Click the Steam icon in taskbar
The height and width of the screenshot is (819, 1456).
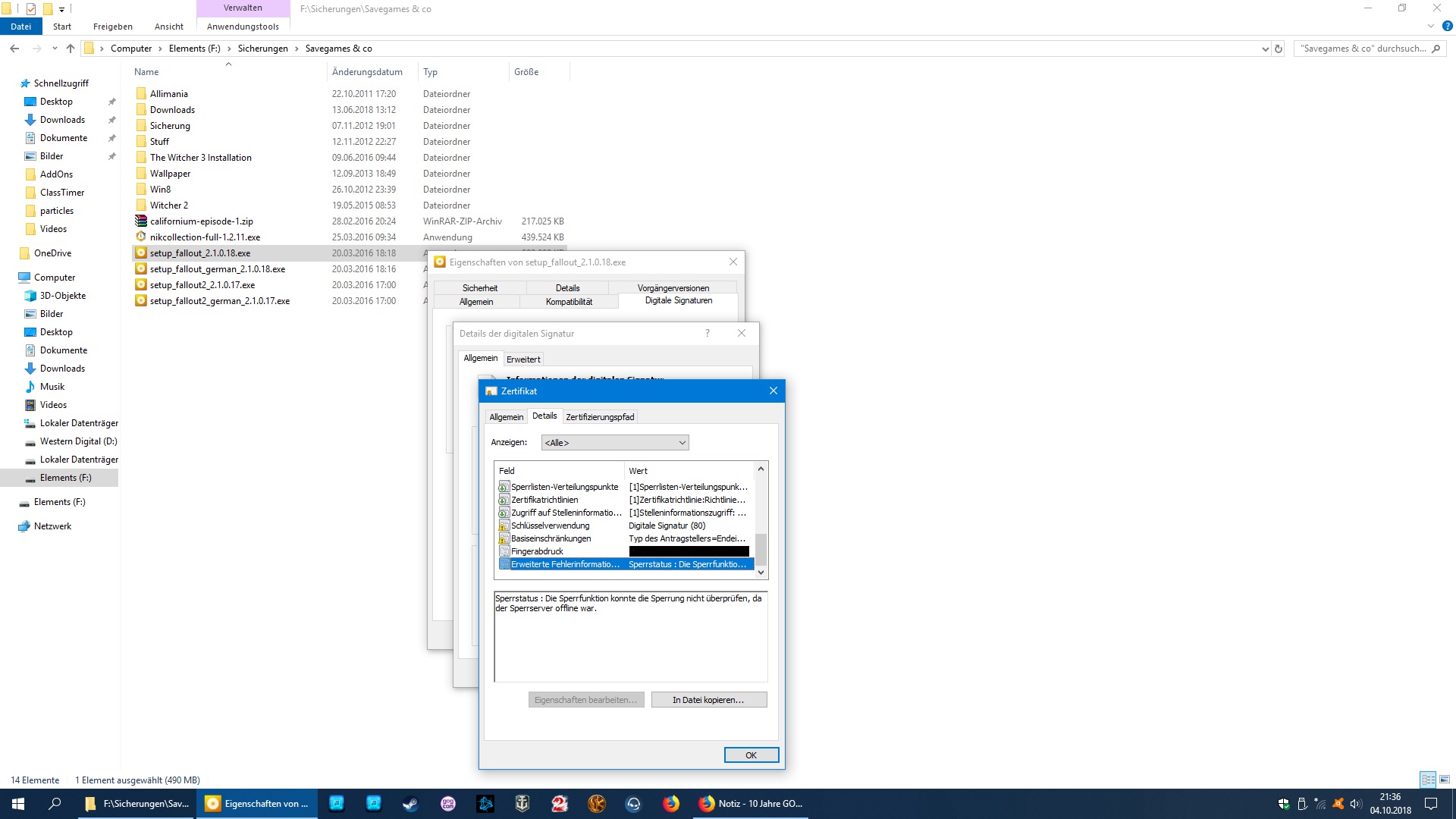coord(410,804)
